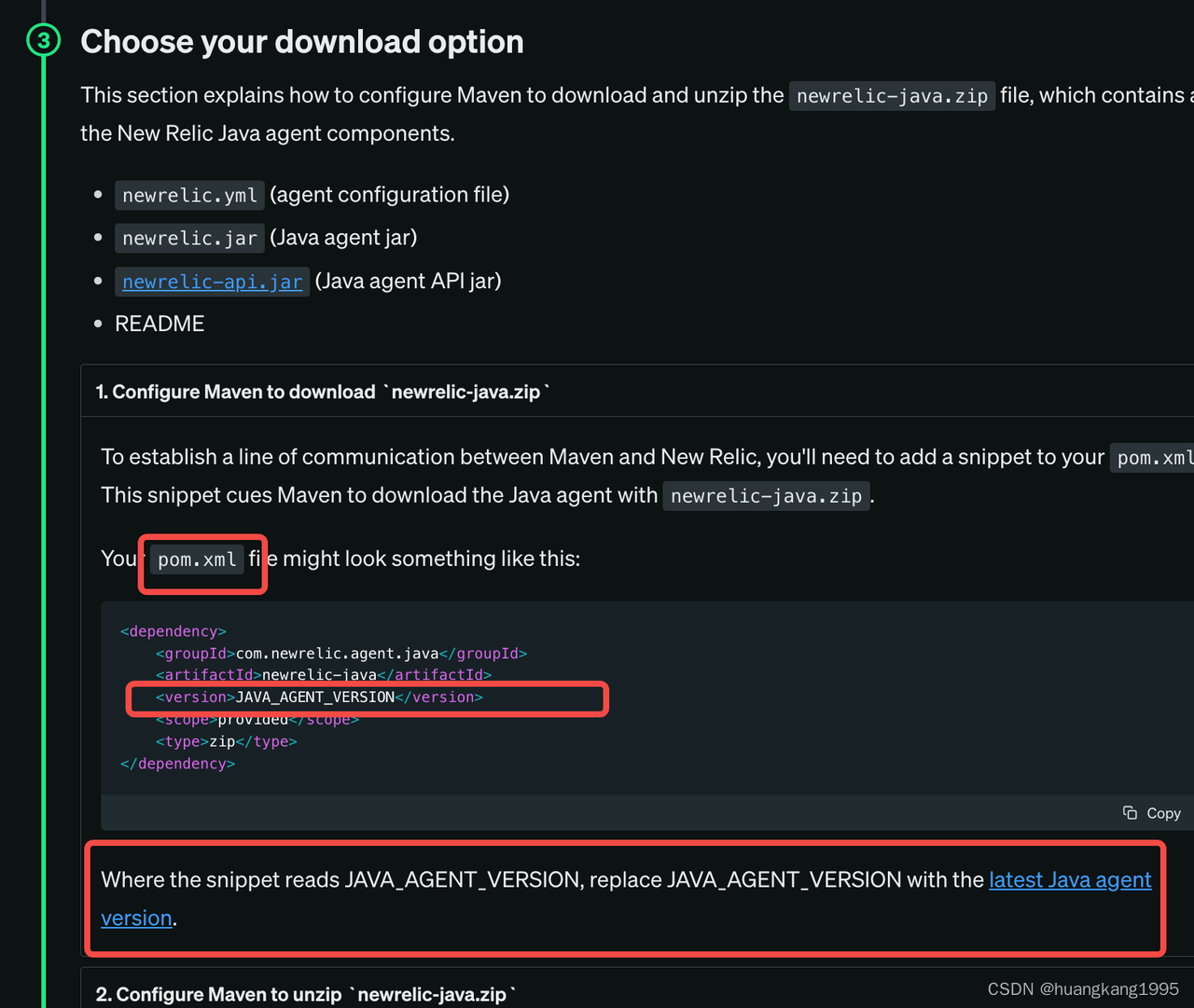Viewport: 1194px width, 1008px height.
Task: Click the README list item
Action: tap(160, 323)
